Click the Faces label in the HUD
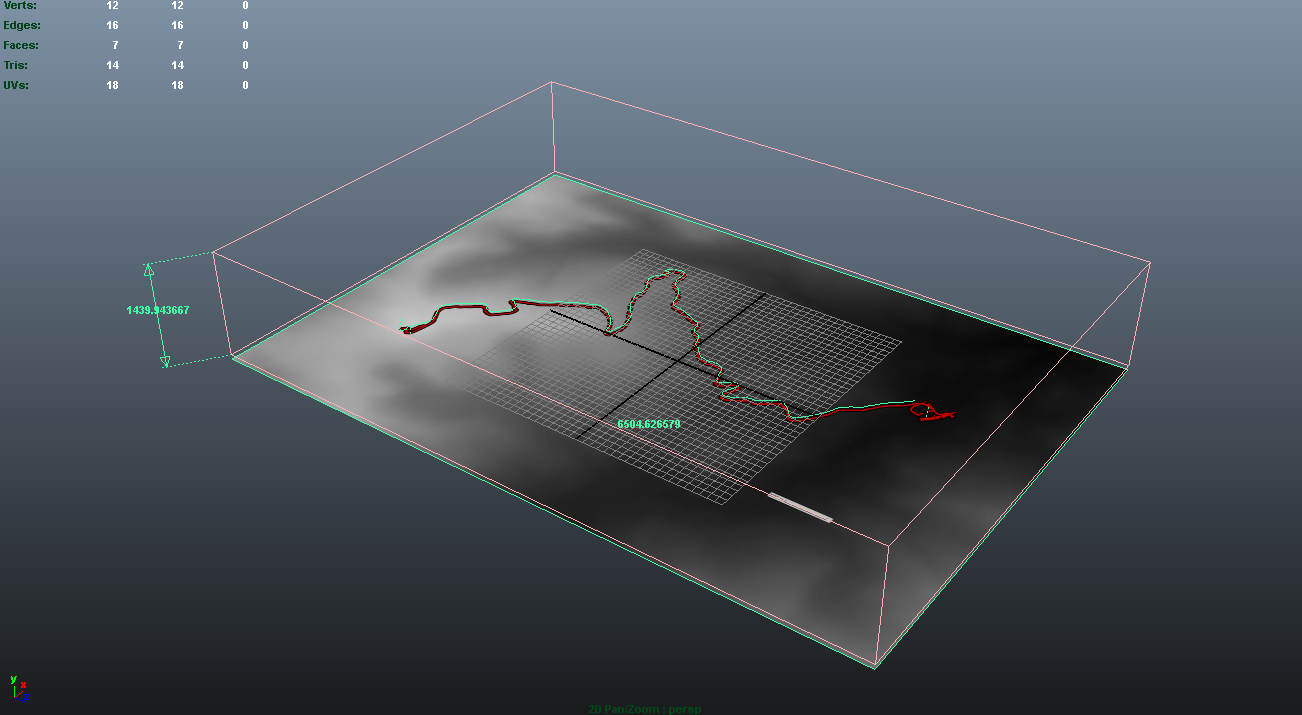This screenshot has height=715, width=1302. [21, 45]
